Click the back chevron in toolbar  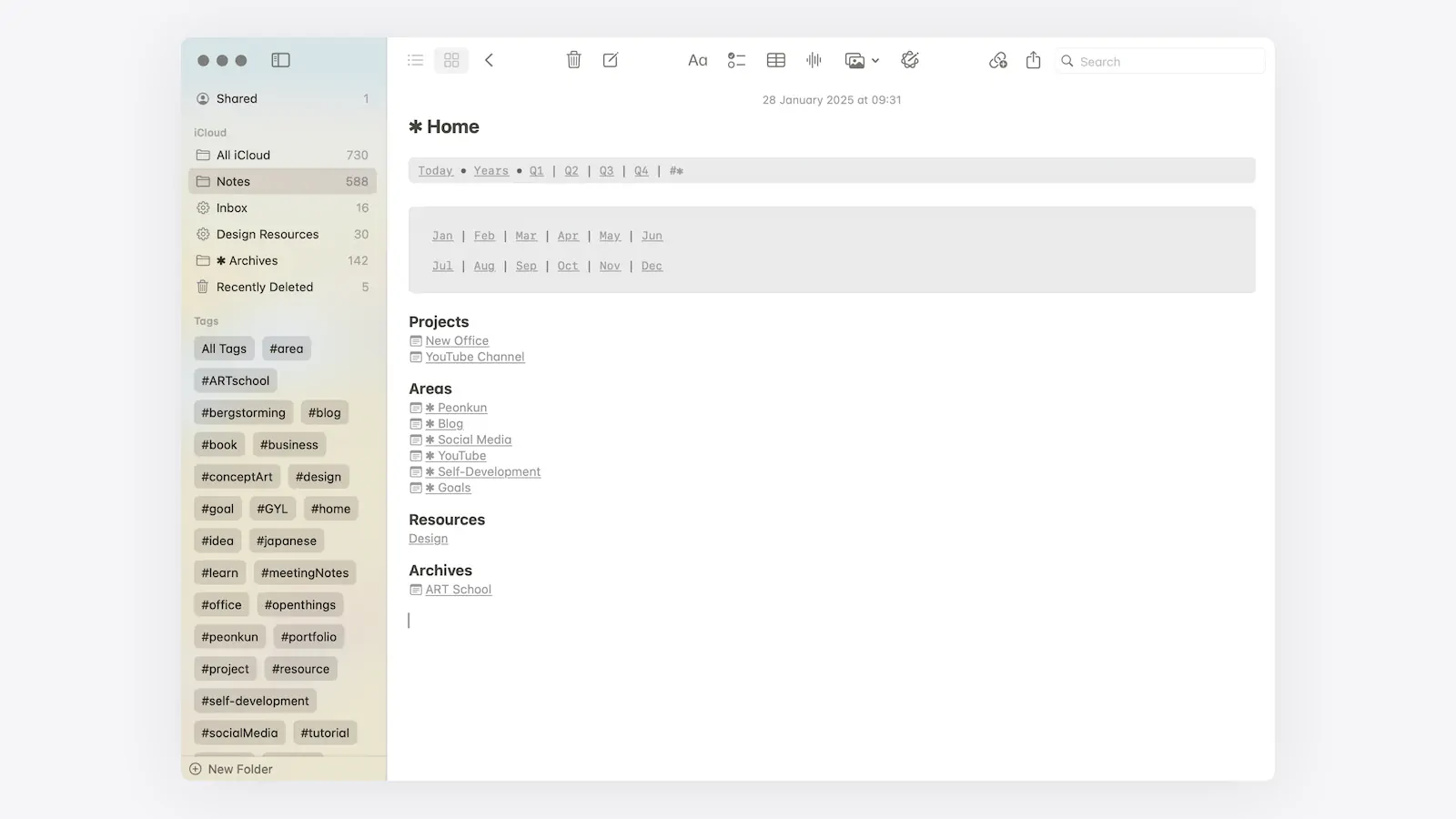coord(489,60)
